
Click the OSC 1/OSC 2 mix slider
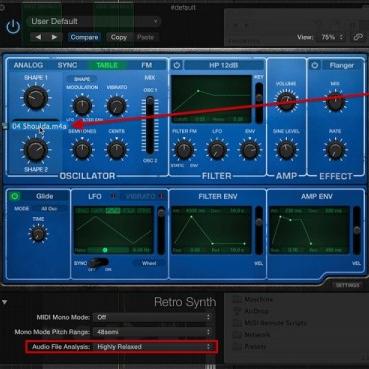150,125
